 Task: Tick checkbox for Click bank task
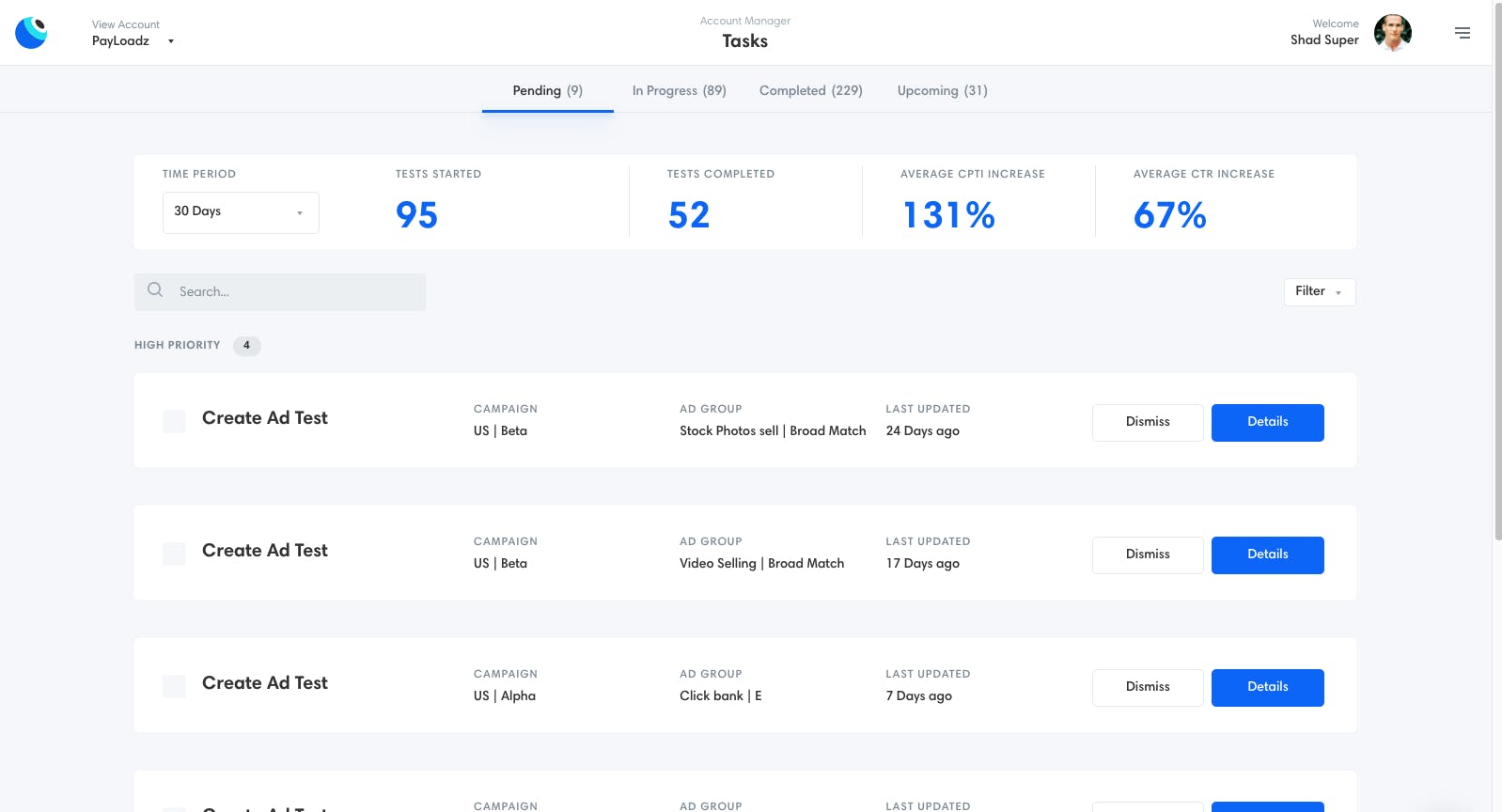(174, 686)
